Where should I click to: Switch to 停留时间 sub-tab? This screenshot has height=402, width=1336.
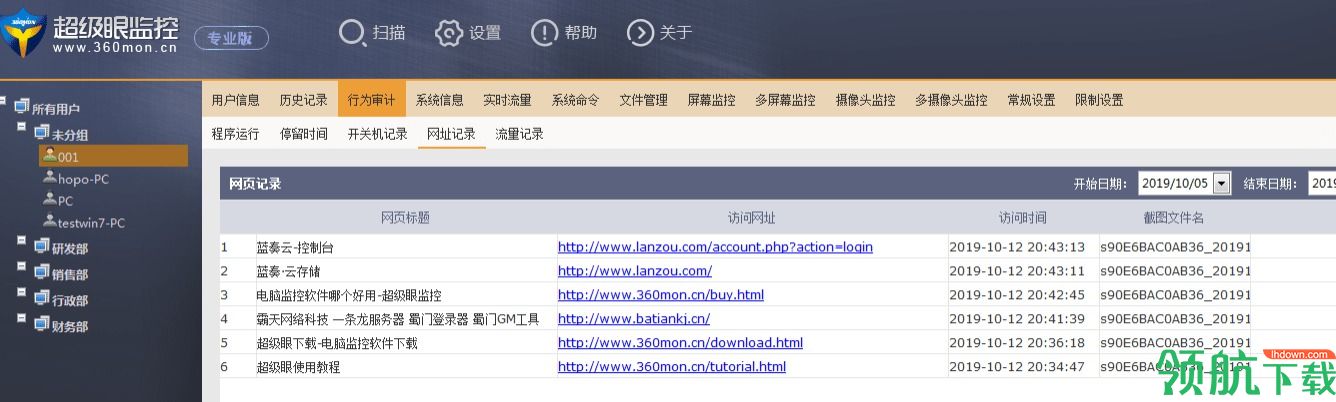click(304, 134)
